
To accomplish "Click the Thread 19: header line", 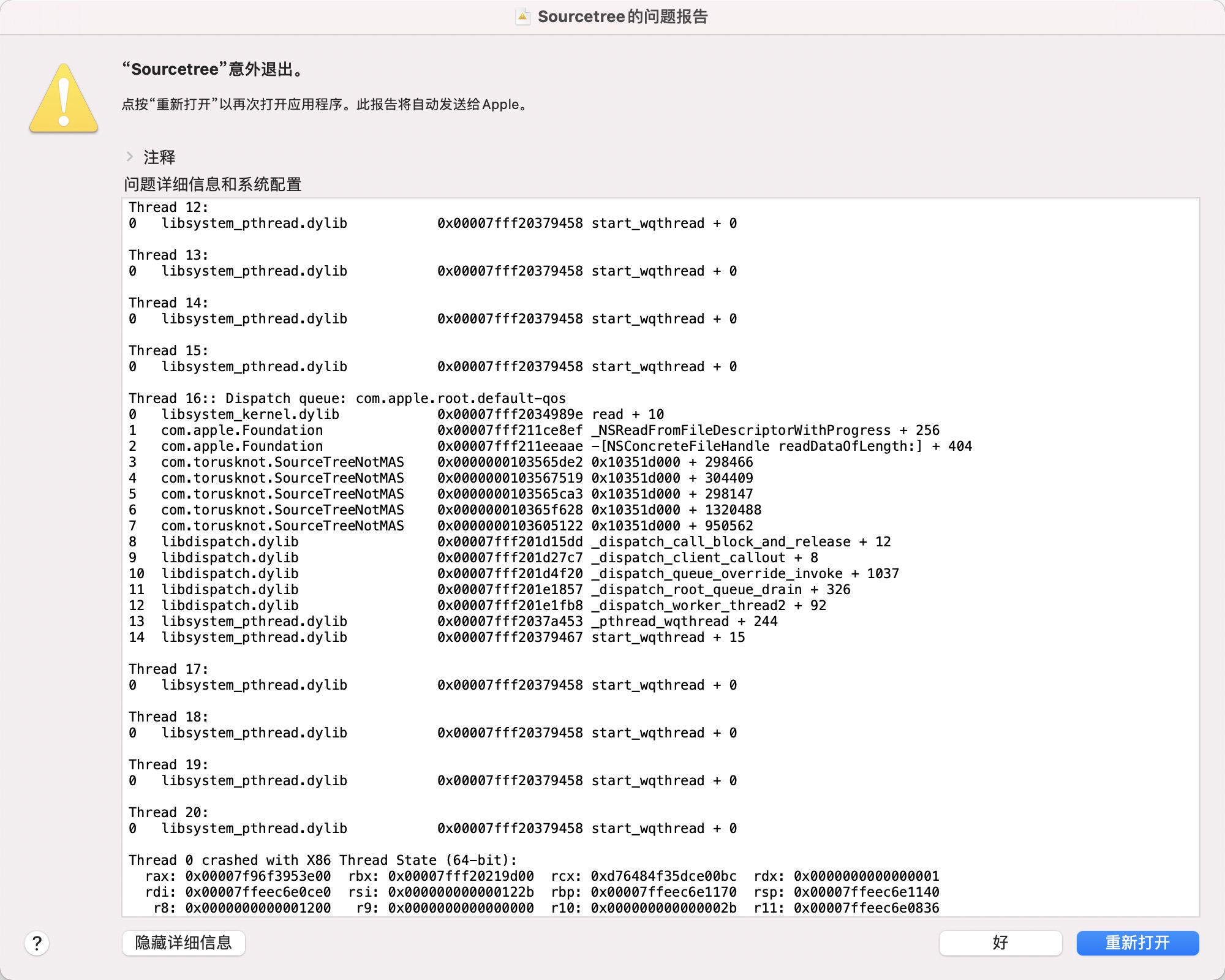I will pos(168,764).
